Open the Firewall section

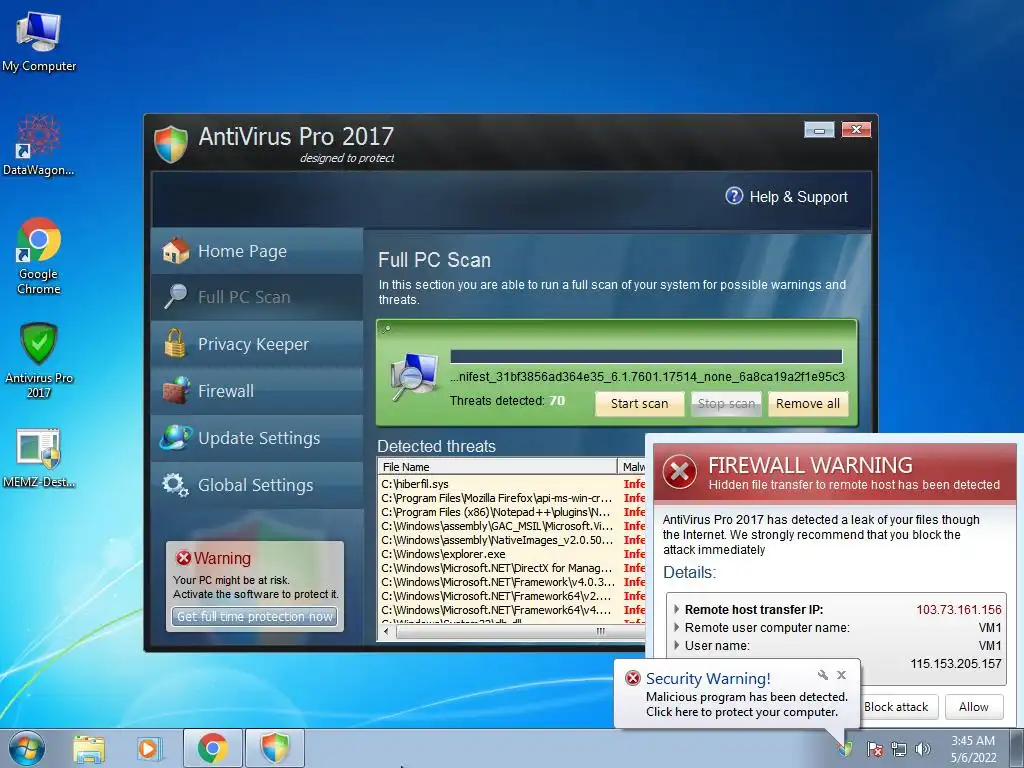(x=257, y=391)
